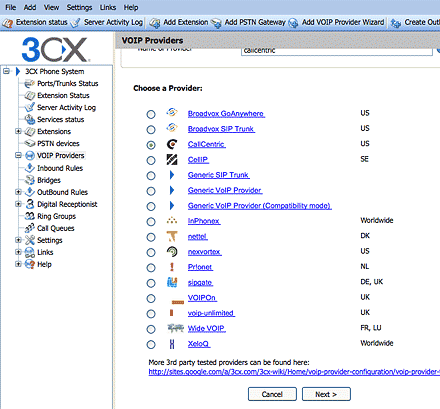Screen dimensions: 440x409
Task: Expand the Extensions tree node
Action: click(x=18, y=131)
